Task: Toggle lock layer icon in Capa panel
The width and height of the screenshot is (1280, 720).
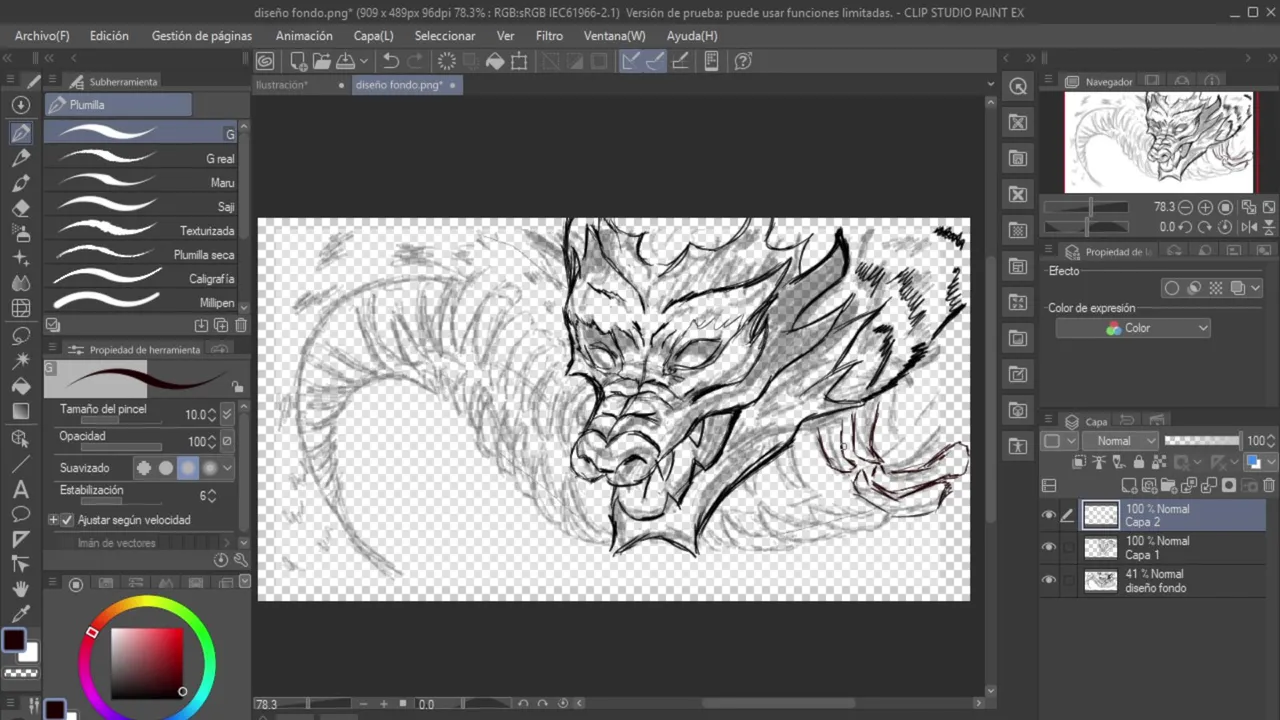Action: 1139,463
